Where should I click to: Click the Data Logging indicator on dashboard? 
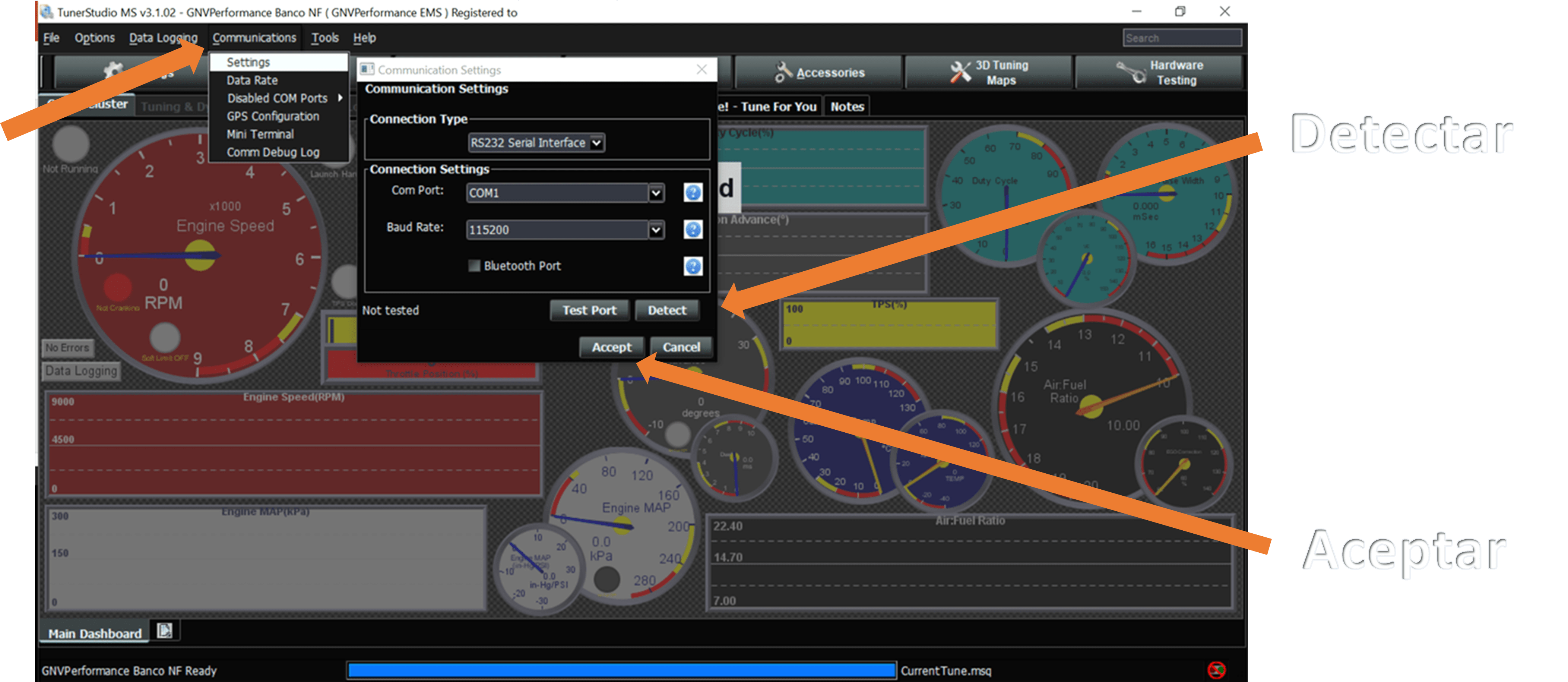(81, 371)
